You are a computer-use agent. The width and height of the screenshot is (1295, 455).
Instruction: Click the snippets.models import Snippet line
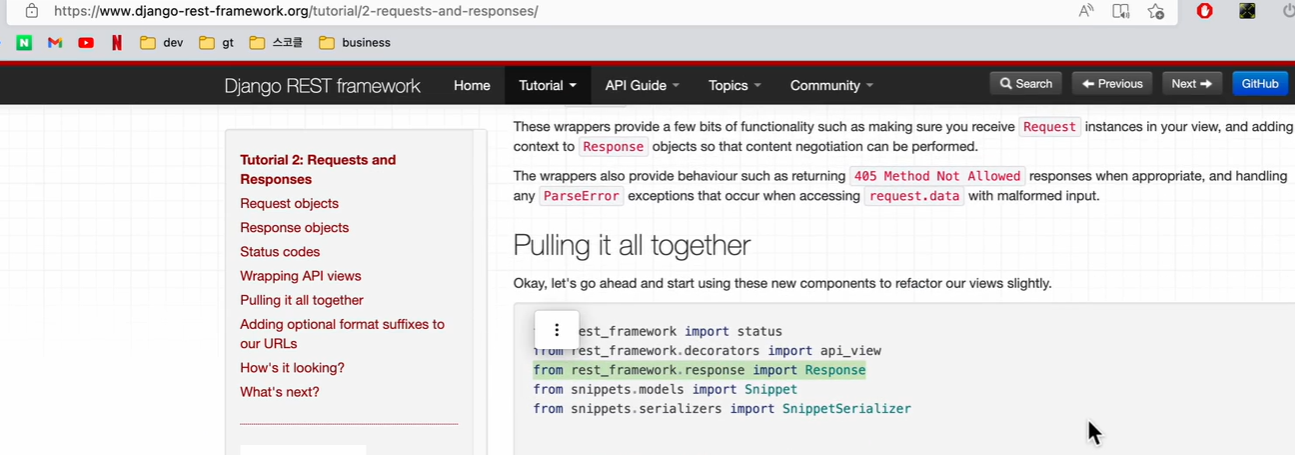pos(665,389)
